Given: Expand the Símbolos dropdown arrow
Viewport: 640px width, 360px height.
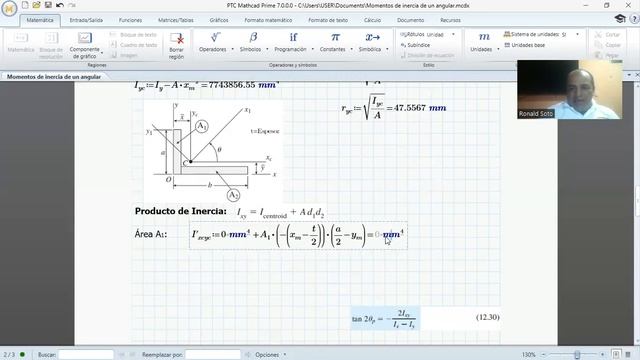Looking at the screenshot, I should tap(267, 49).
